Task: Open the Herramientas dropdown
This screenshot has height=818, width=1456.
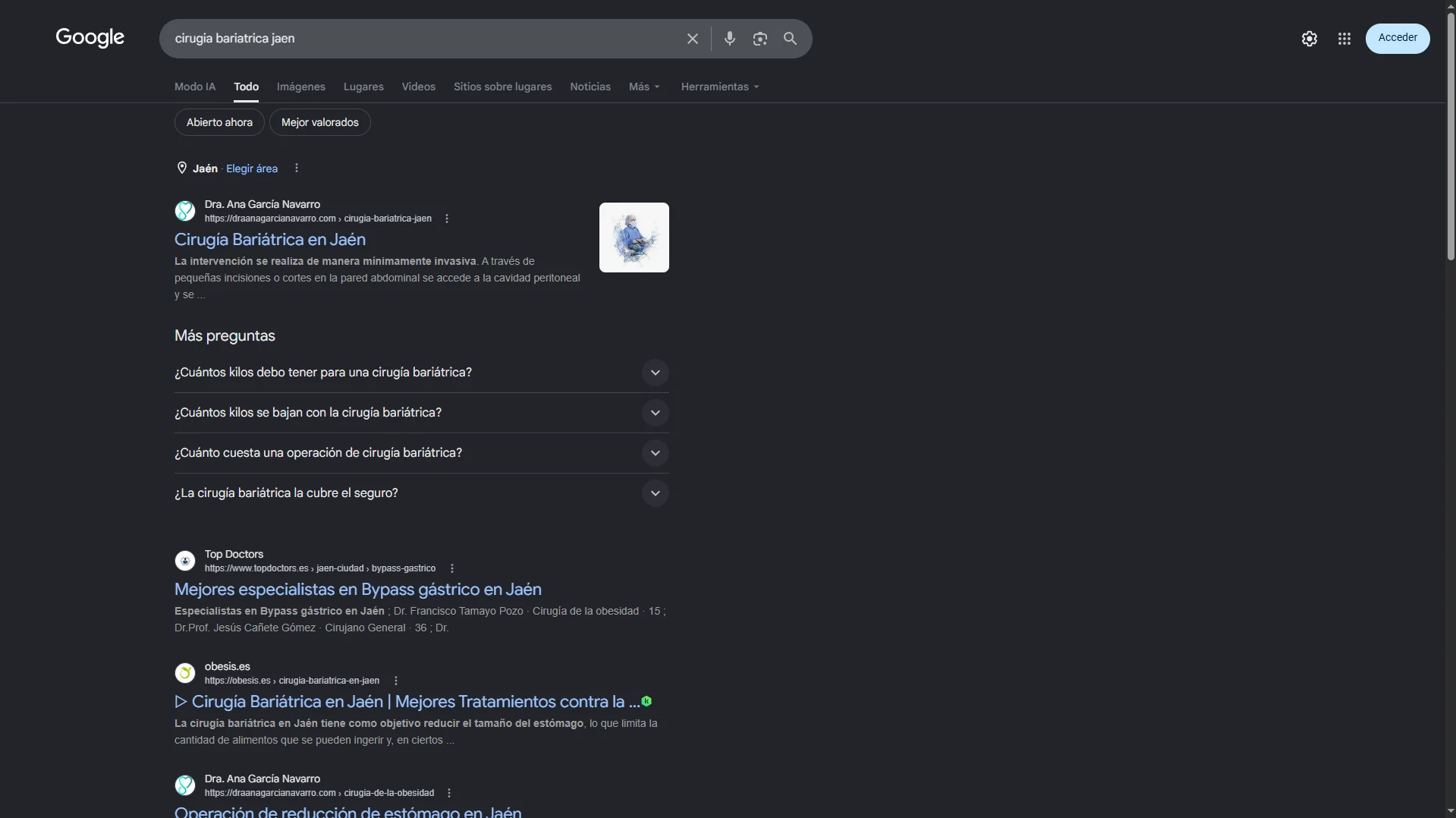Action: pyautogui.click(x=720, y=87)
